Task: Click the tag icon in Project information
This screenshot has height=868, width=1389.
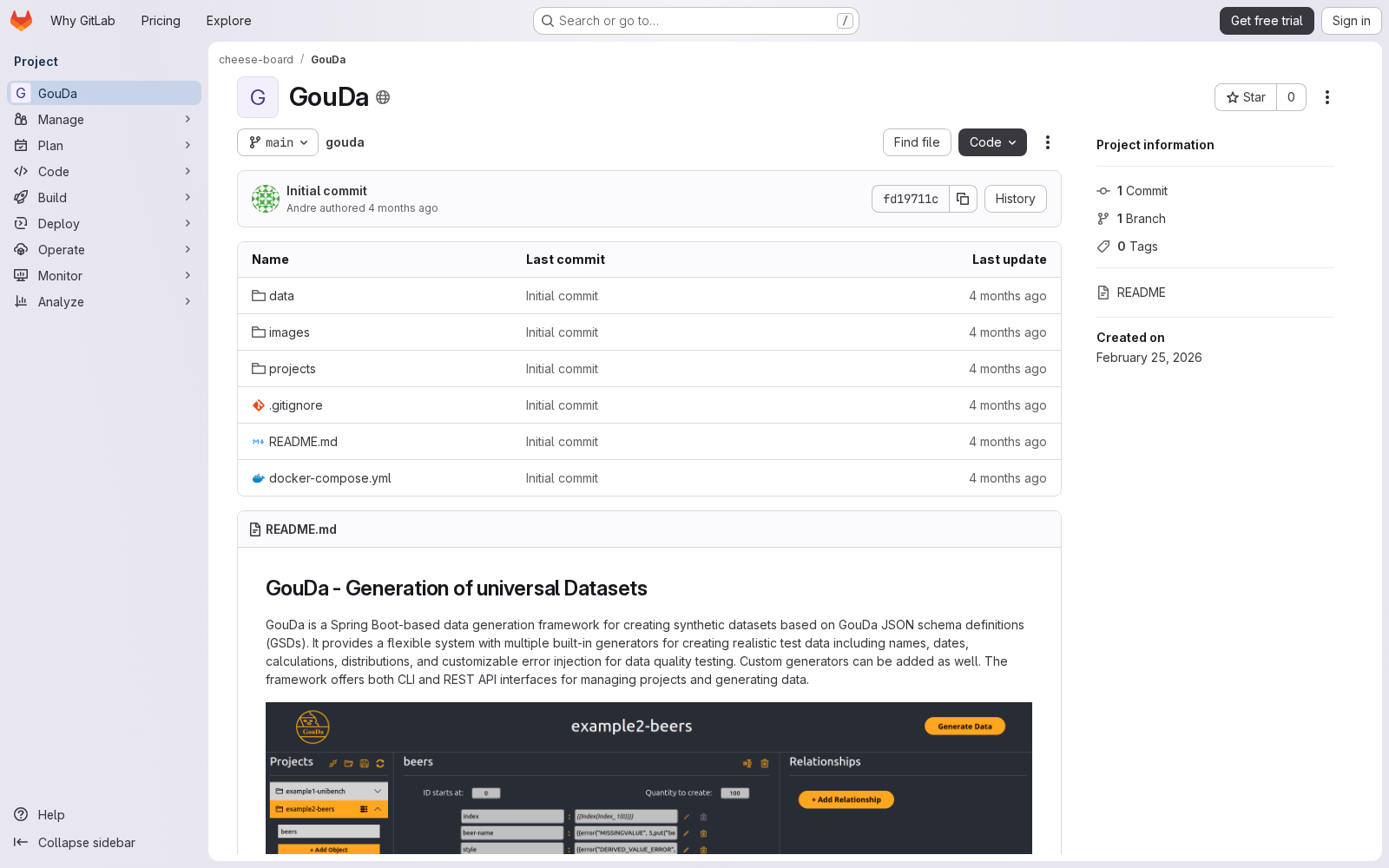Action: [1103, 247]
